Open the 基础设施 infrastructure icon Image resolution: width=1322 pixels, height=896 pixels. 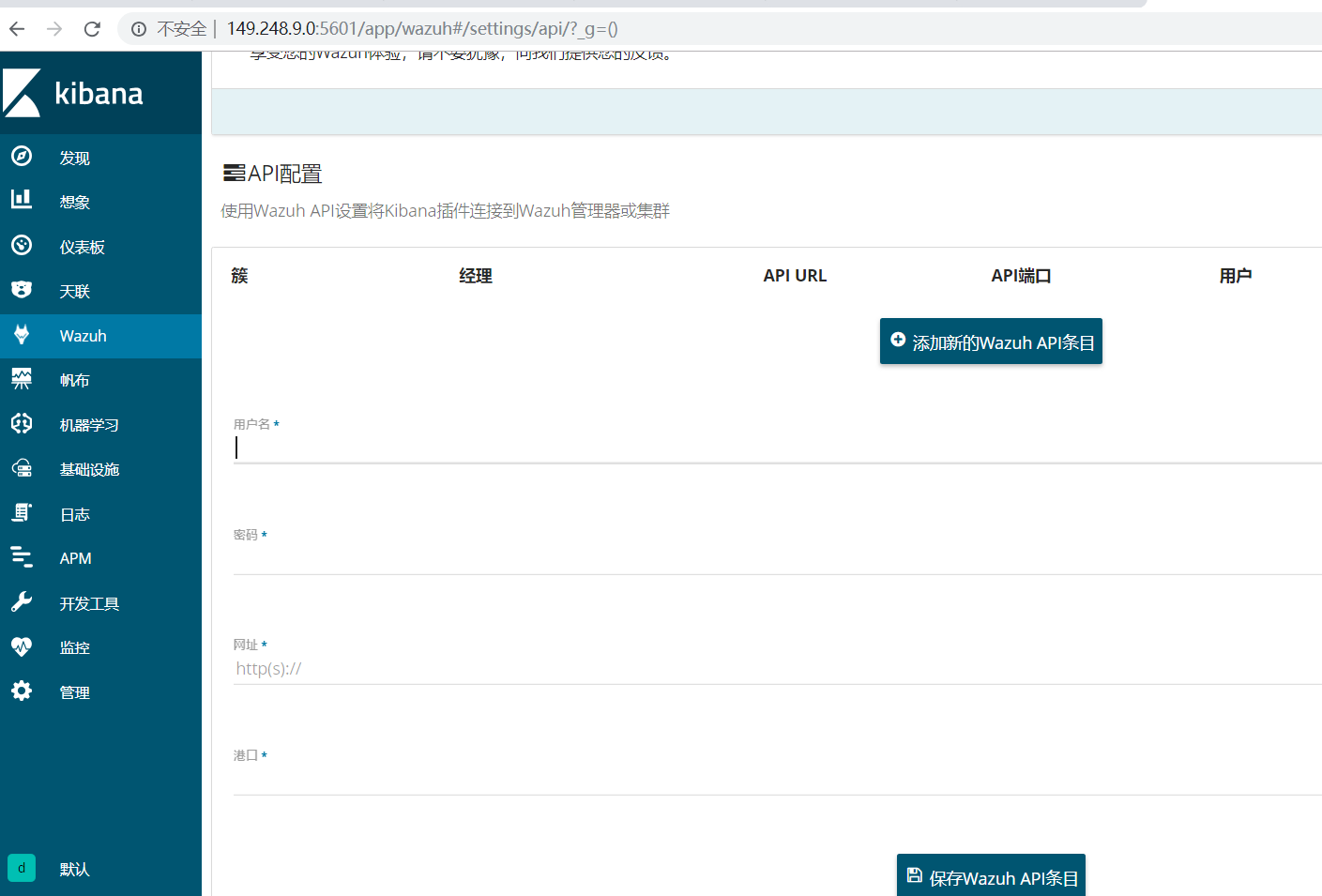point(22,467)
